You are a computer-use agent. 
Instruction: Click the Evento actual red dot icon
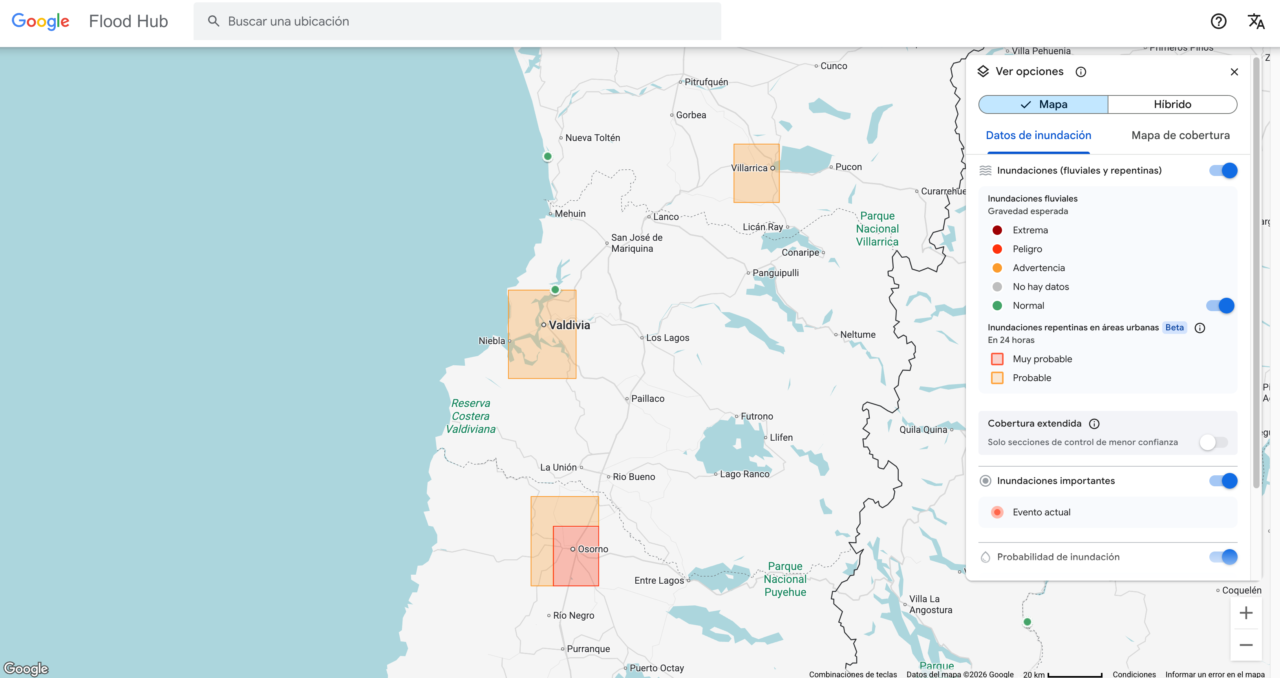tap(997, 512)
